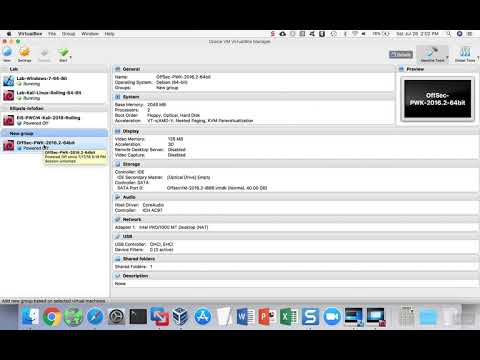Click the cloud upload menu bar icon

pos(282,34)
